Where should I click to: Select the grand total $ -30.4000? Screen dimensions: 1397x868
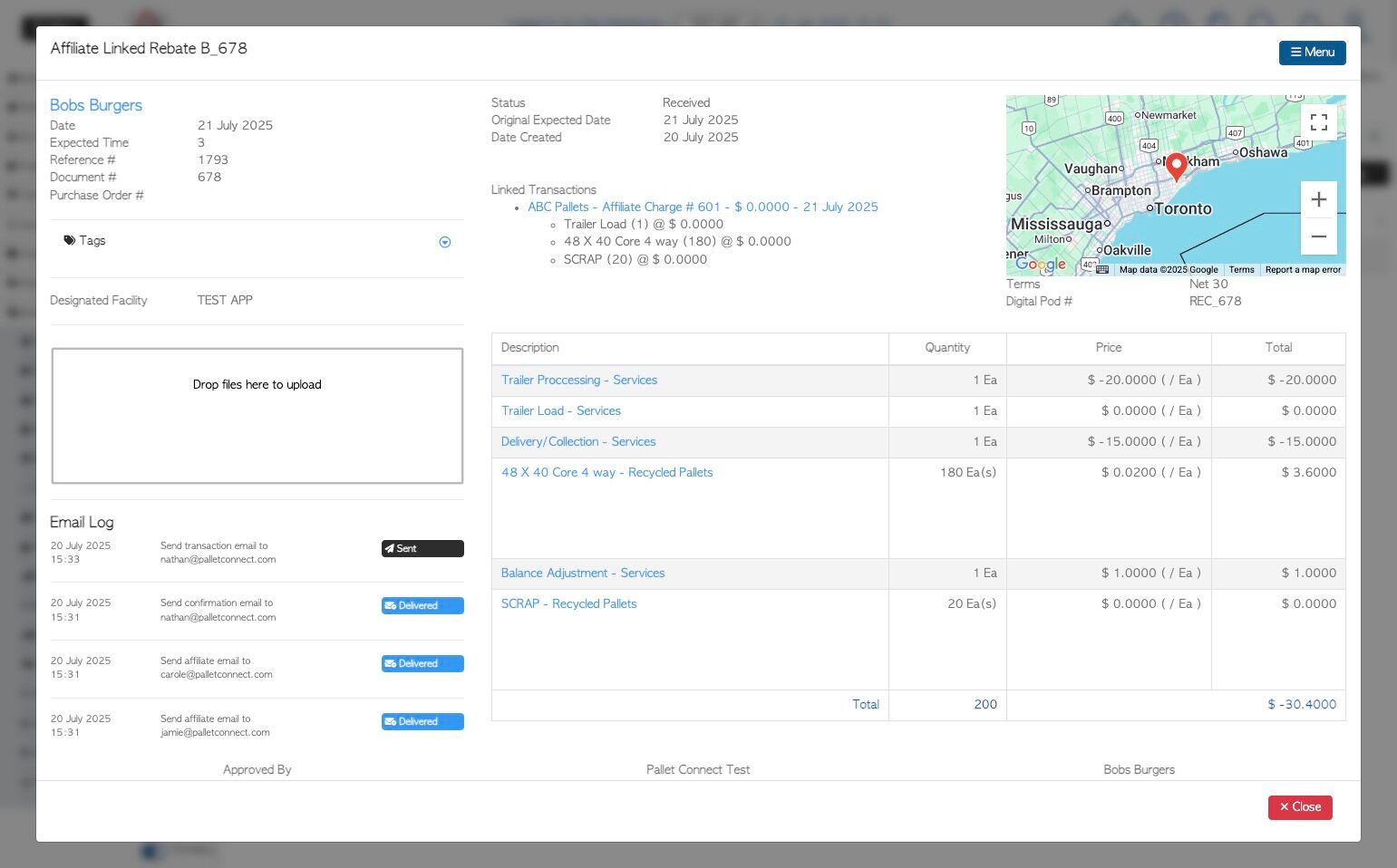pos(1302,704)
